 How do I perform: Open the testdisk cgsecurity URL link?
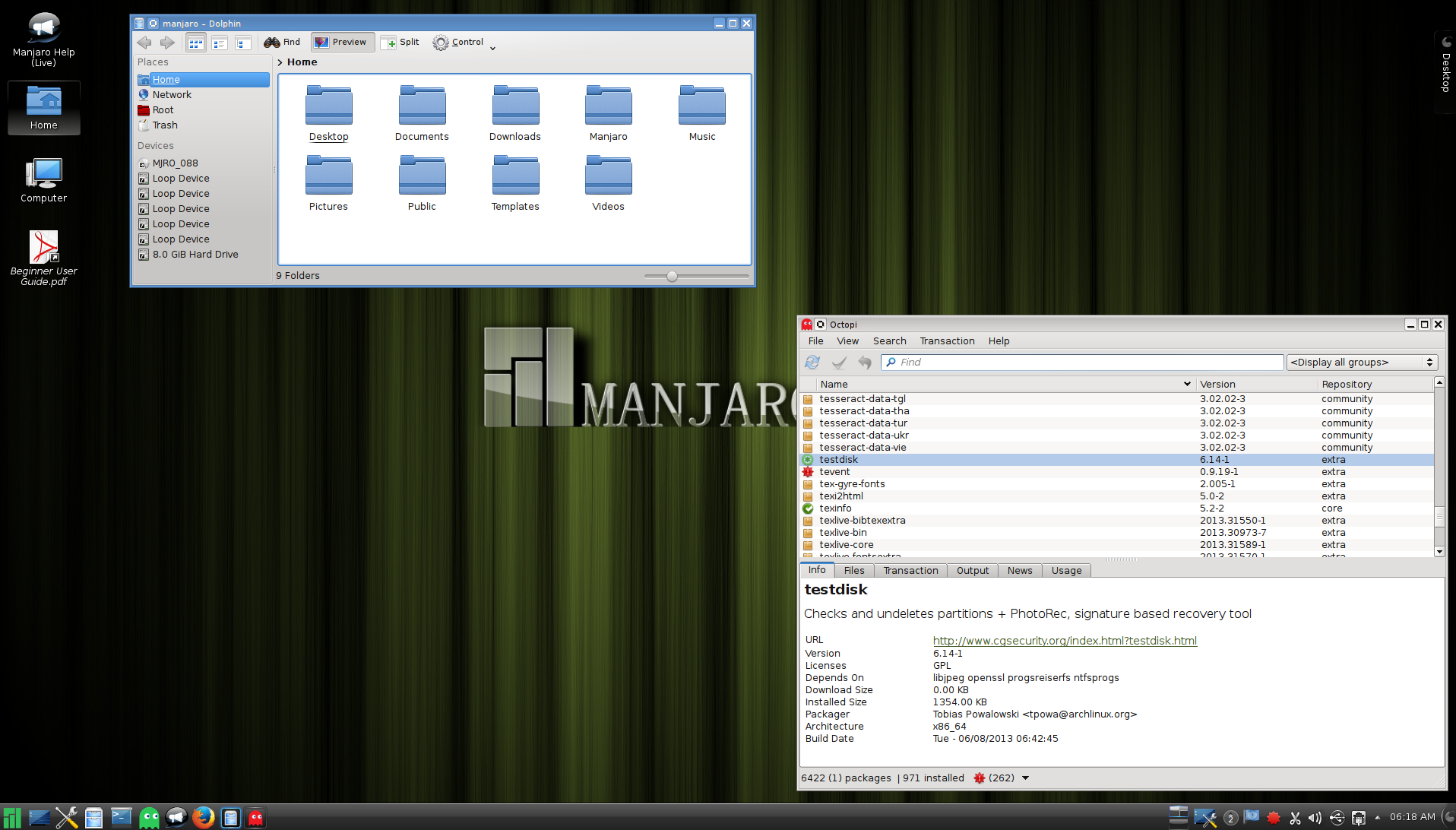[1065, 641]
